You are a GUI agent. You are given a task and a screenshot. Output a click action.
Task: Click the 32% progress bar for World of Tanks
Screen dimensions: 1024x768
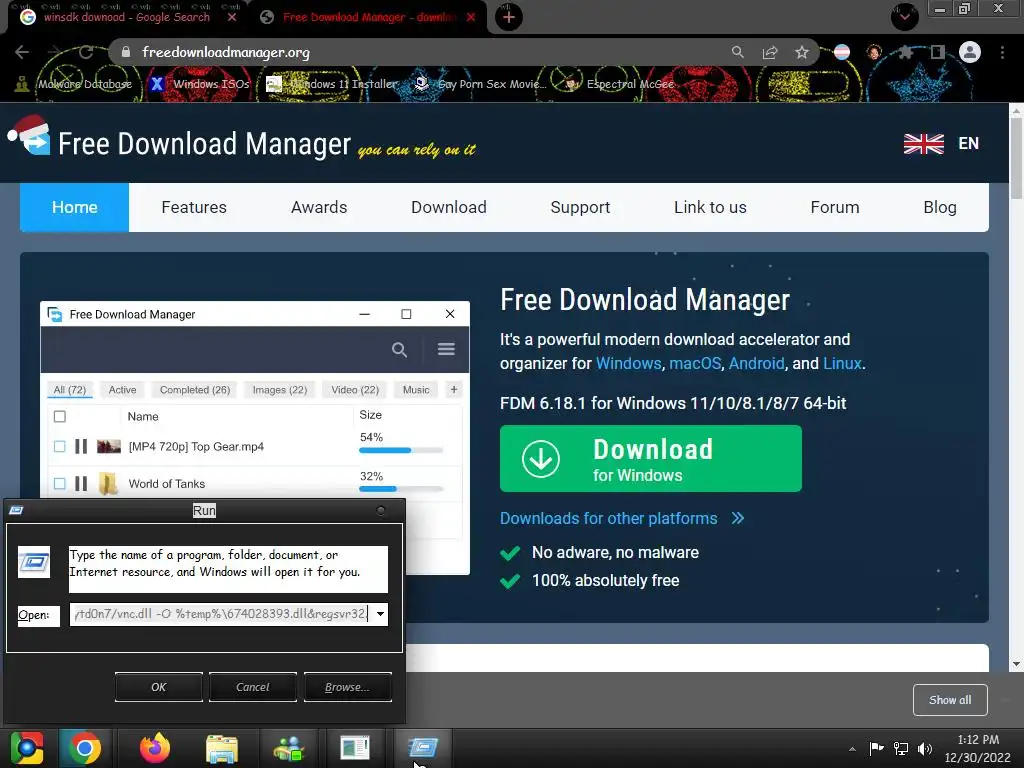[x=400, y=488]
